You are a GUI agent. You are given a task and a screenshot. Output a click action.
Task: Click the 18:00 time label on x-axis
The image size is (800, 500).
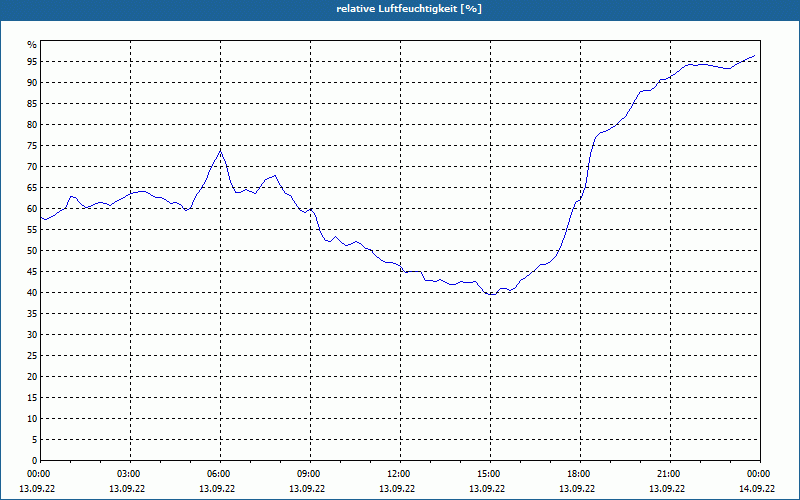click(578, 474)
